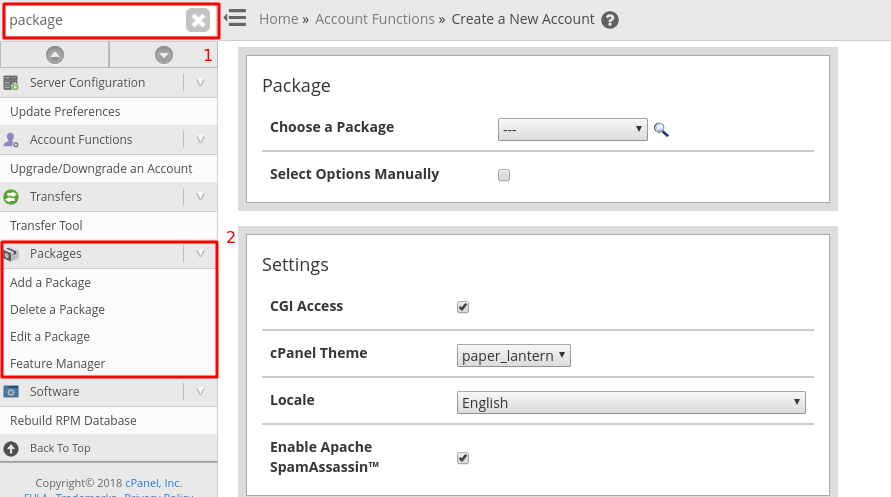Collapse all menu groups with up arrow icon
The image size is (891, 497).
tap(55, 55)
